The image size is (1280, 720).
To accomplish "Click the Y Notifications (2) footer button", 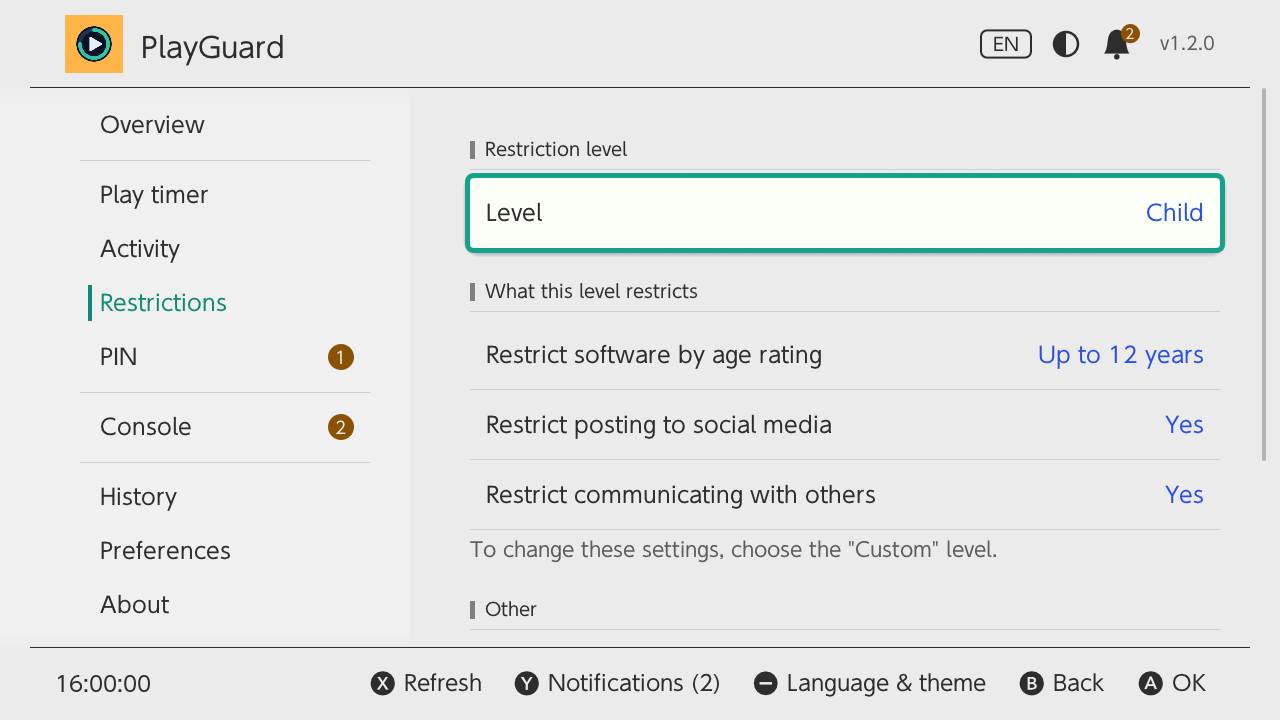I will pyautogui.click(x=617, y=683).
